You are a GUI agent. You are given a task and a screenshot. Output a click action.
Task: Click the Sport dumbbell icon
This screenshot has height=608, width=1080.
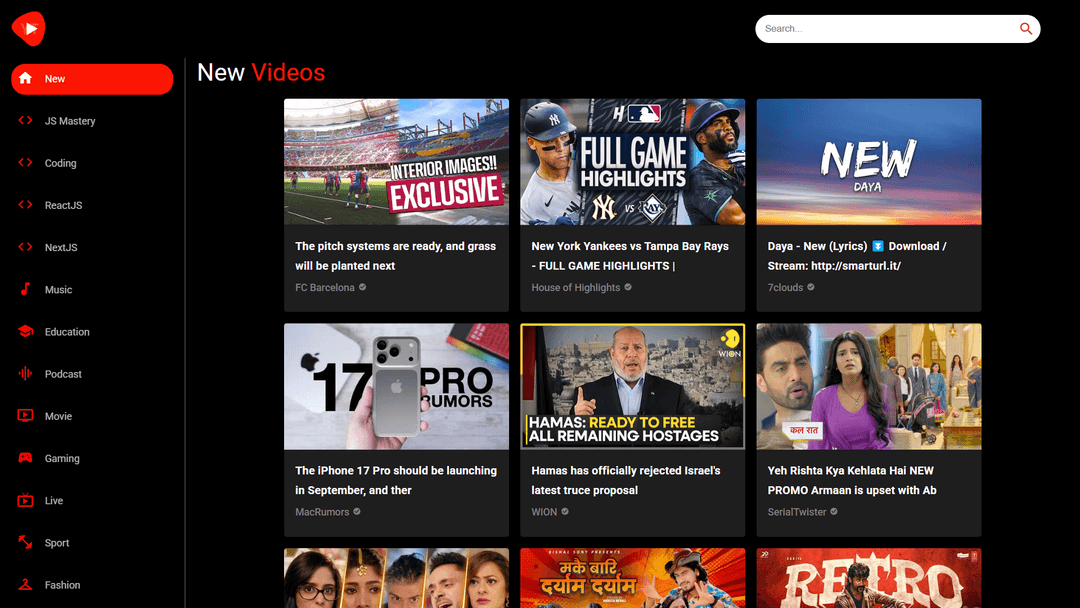coord(25,542)
